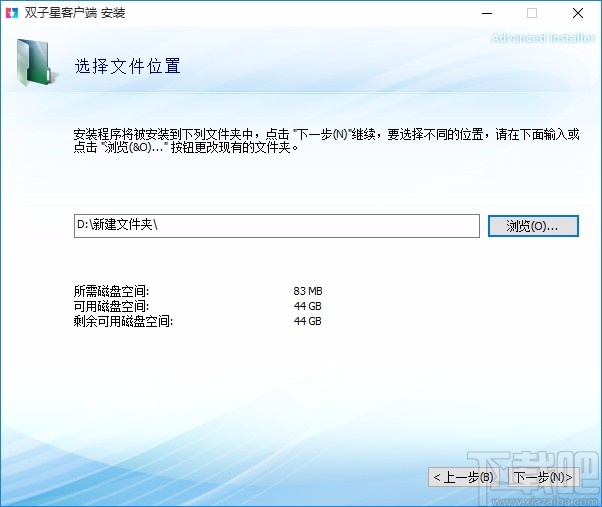Click the 44 GB value beside 可用磁盘空间

click(308, 306)
